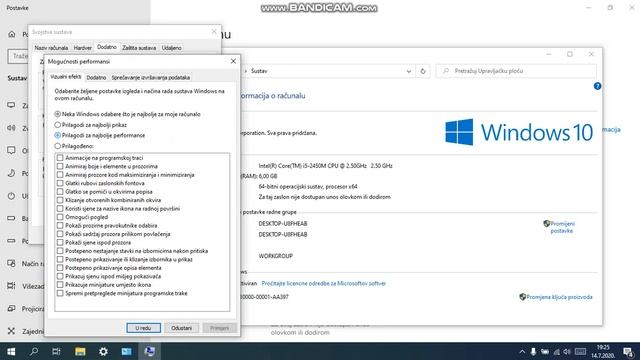640x360 pixels.
Task: Open Naziv računala tab in Svojstva sustava
Action: 51,48
